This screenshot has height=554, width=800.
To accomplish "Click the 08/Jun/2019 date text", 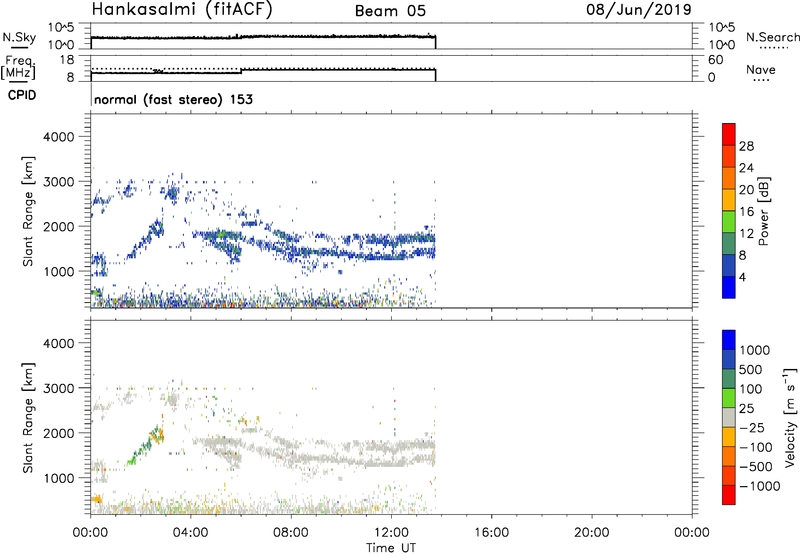I will (638, 9).
